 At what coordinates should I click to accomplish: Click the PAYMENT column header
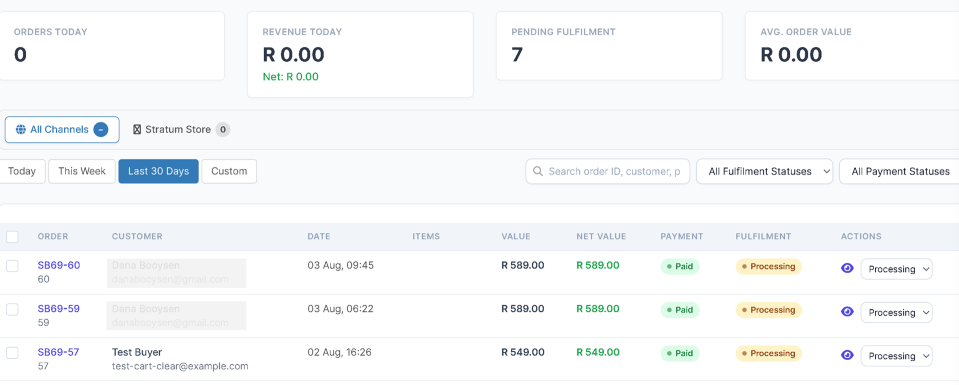(682, 236)
